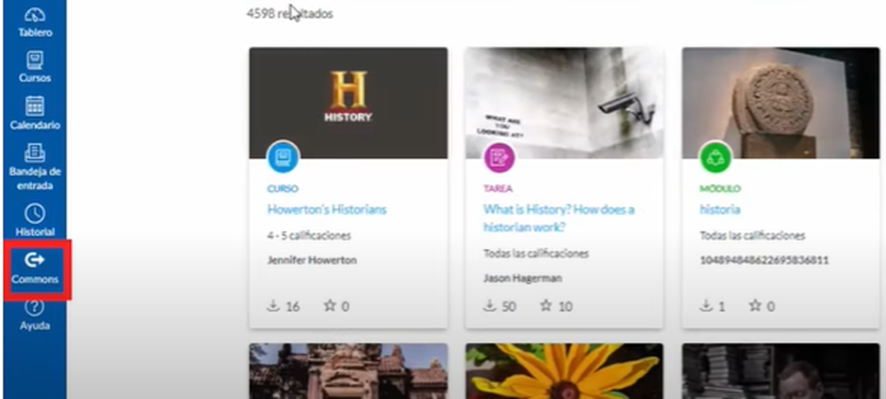Viewport: 886px width, 399px height.
Task: Click the TAREA label
Action: [498, 189]
